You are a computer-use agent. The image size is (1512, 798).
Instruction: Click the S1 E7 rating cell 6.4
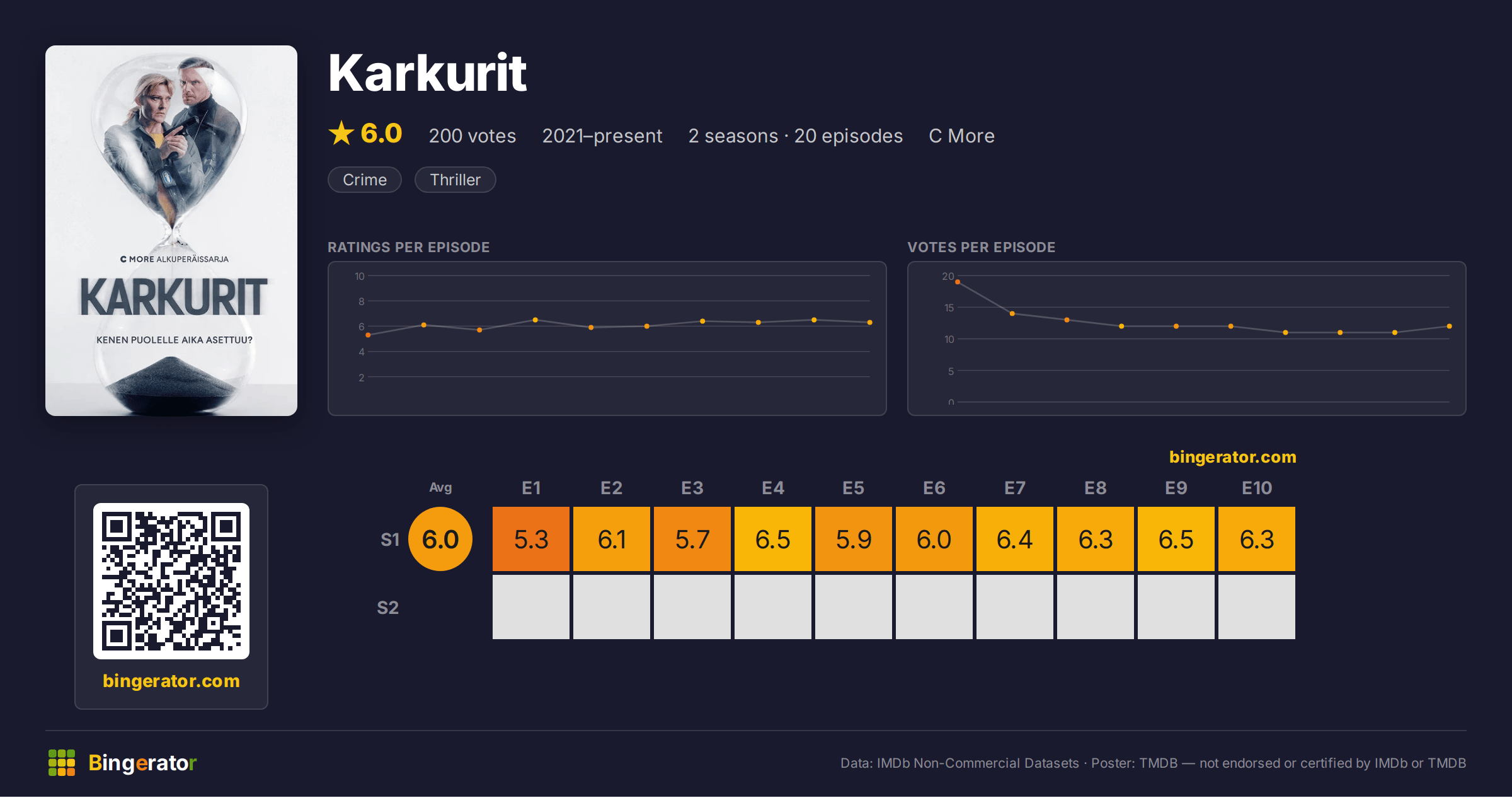tap(1015, 539)
